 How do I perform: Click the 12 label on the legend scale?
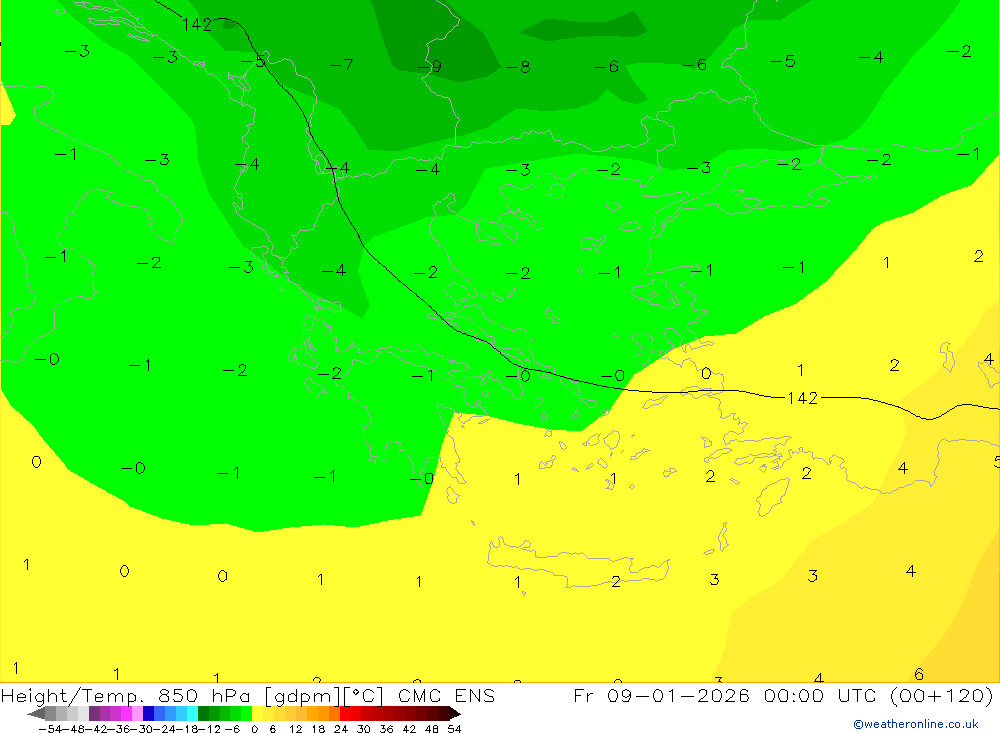point(295,729)
